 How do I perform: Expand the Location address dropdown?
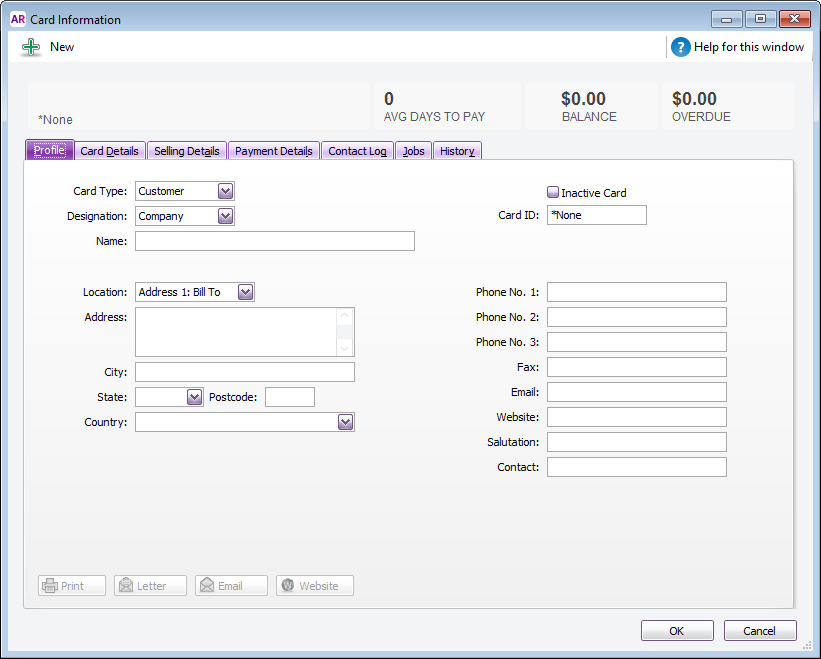tap(245, 292)
